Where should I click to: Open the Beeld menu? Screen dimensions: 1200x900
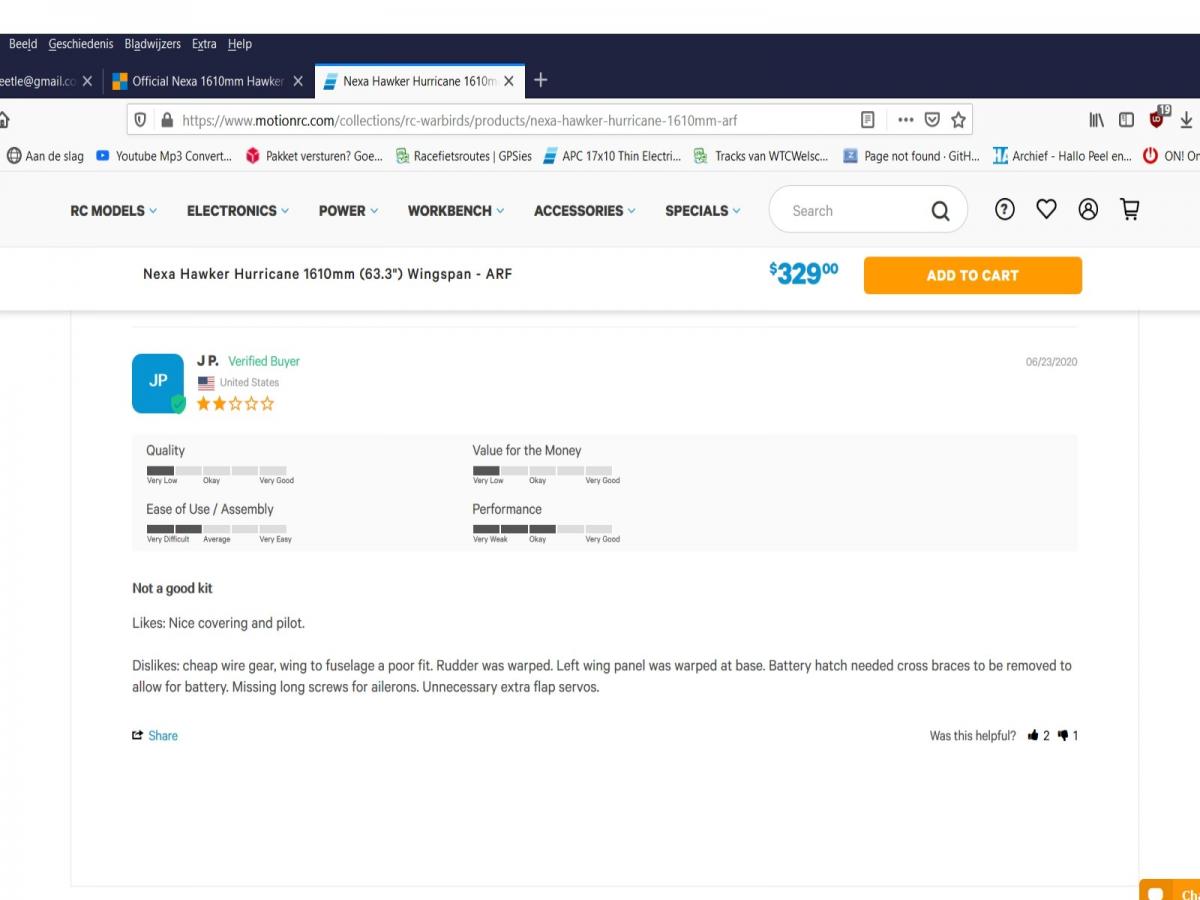point(23,44)
